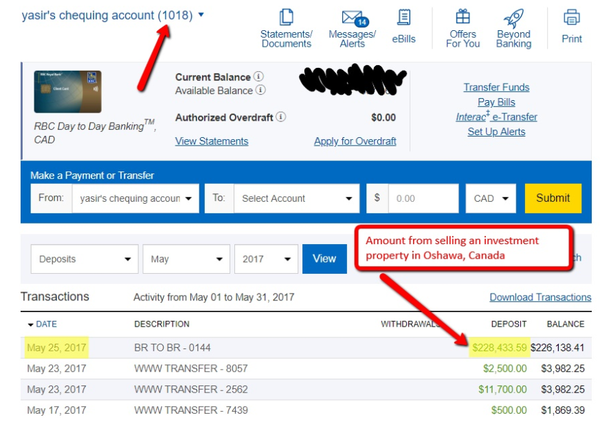Click info icon beside Authorized Overdraft
The height and width of the screenshot is (426, 600).
[x=281, y=117]
